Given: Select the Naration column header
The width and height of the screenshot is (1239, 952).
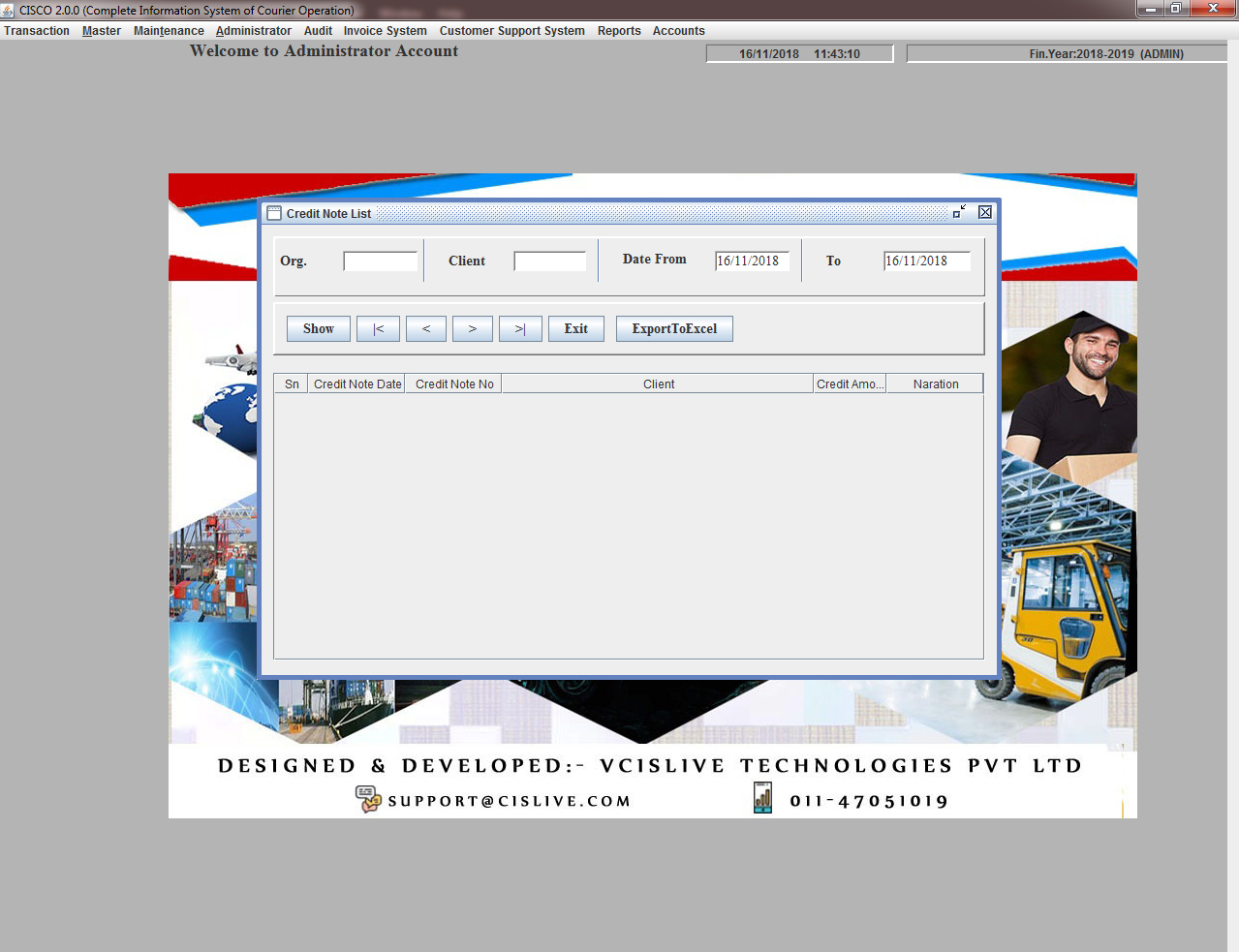Looking at the screenshot, I should pyautogui.click(x=936, y=384).
